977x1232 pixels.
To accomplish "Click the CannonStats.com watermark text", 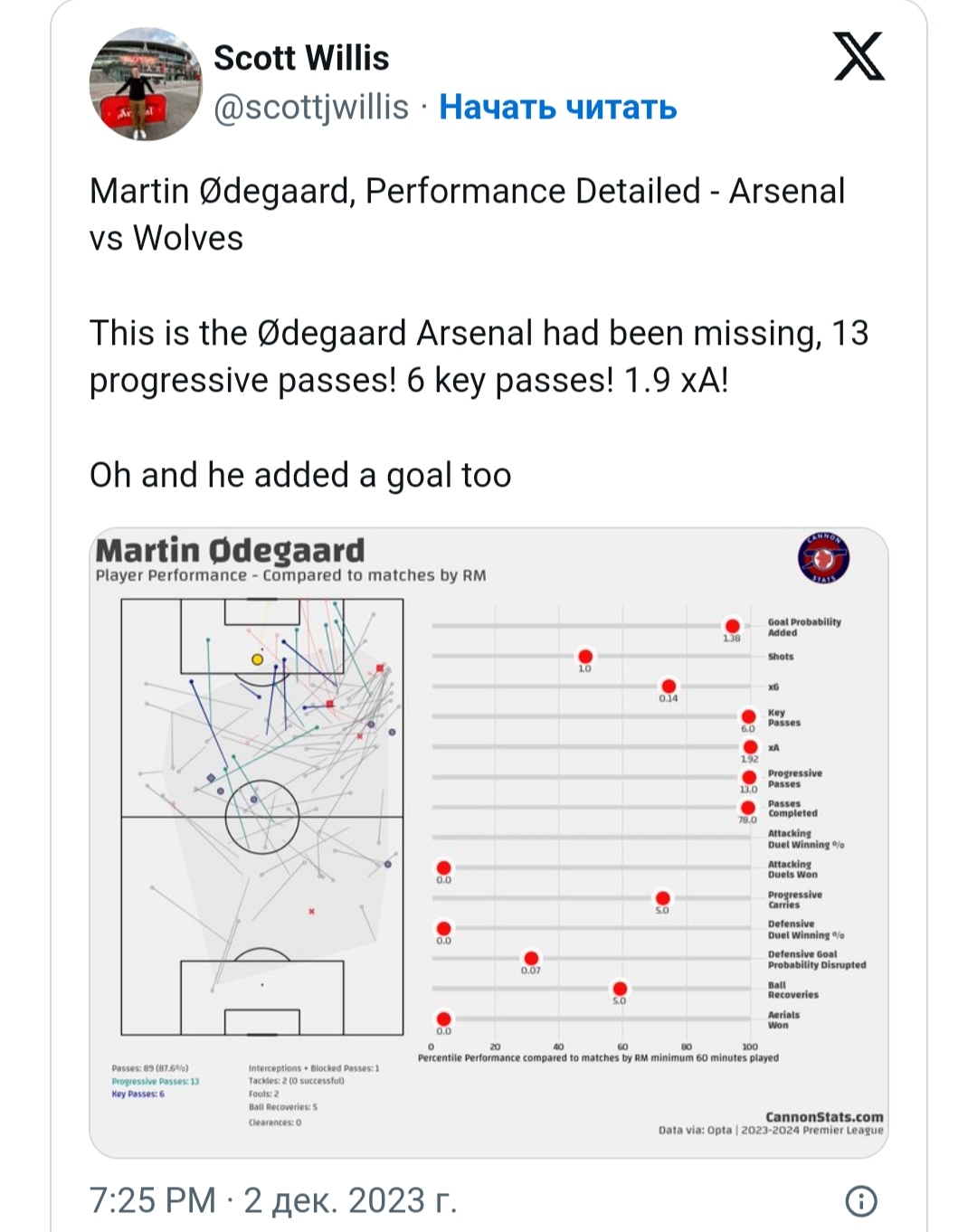I will [x=824, y=1117].
